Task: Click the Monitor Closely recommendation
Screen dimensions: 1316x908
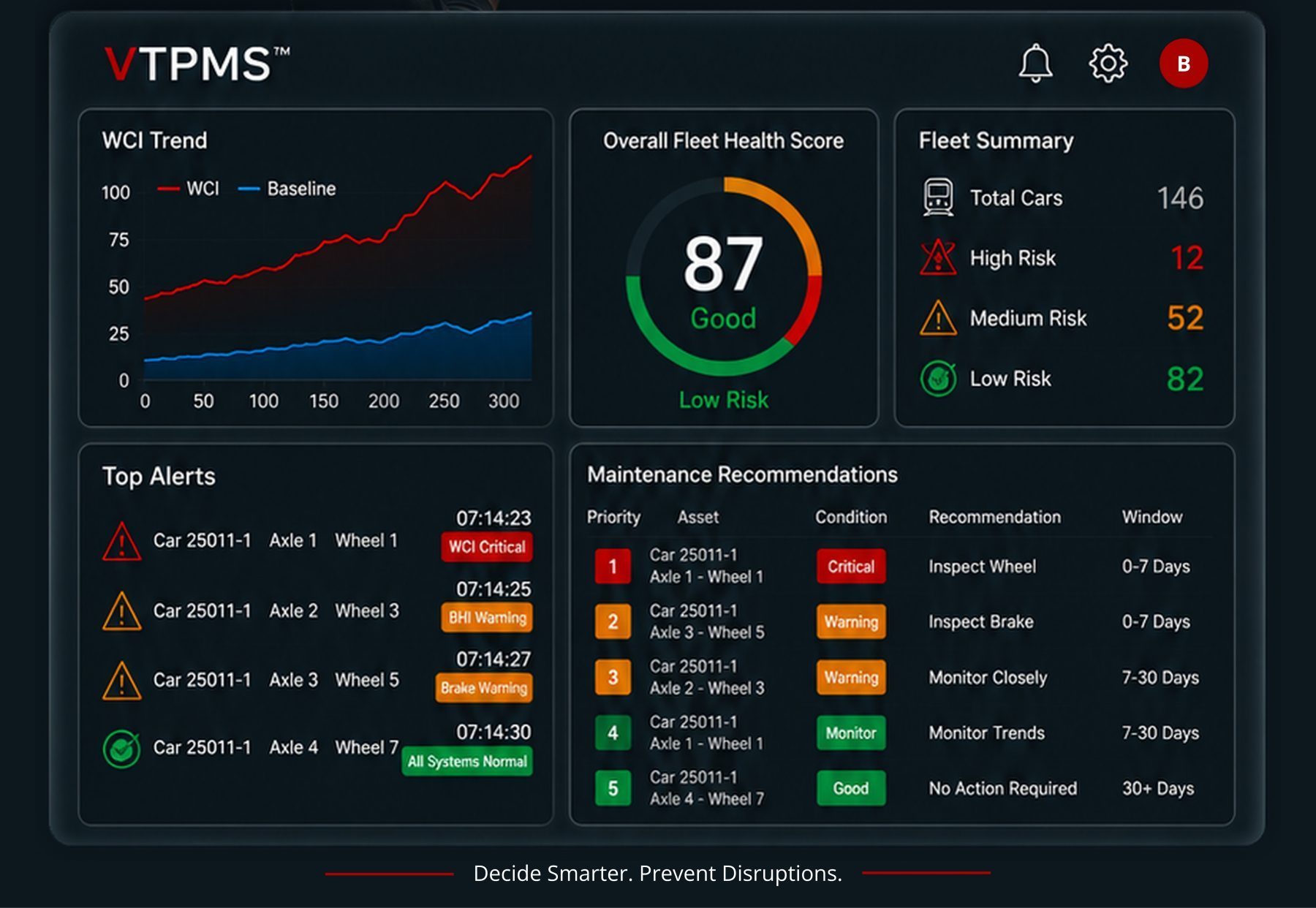Action: click(988, 678)
